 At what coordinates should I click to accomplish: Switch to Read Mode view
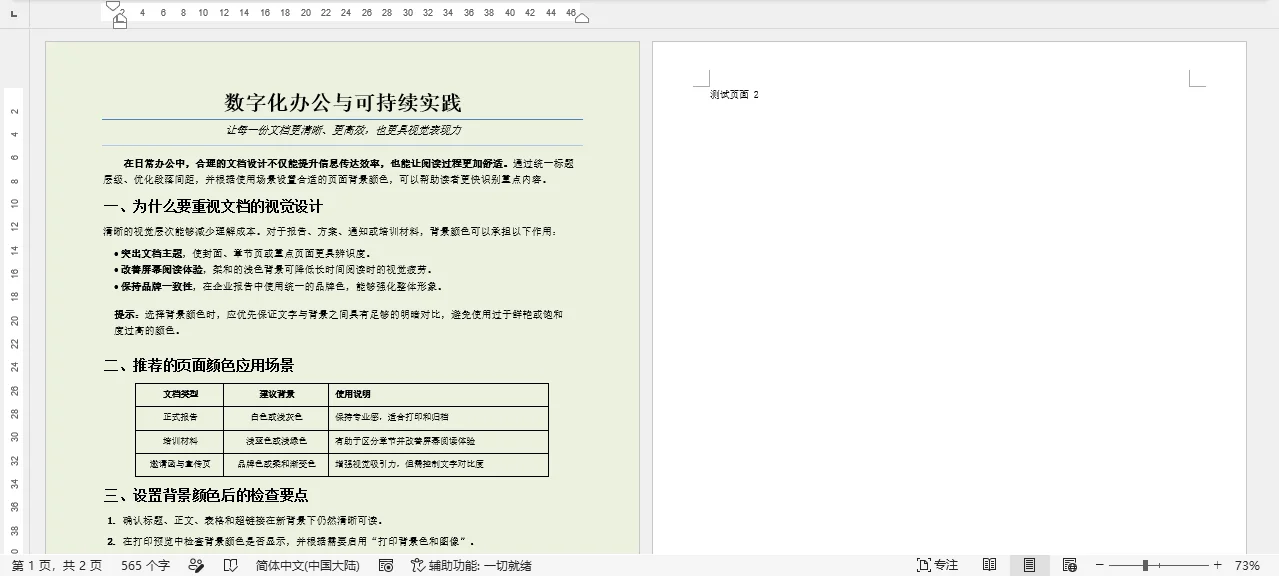(989, 565)
